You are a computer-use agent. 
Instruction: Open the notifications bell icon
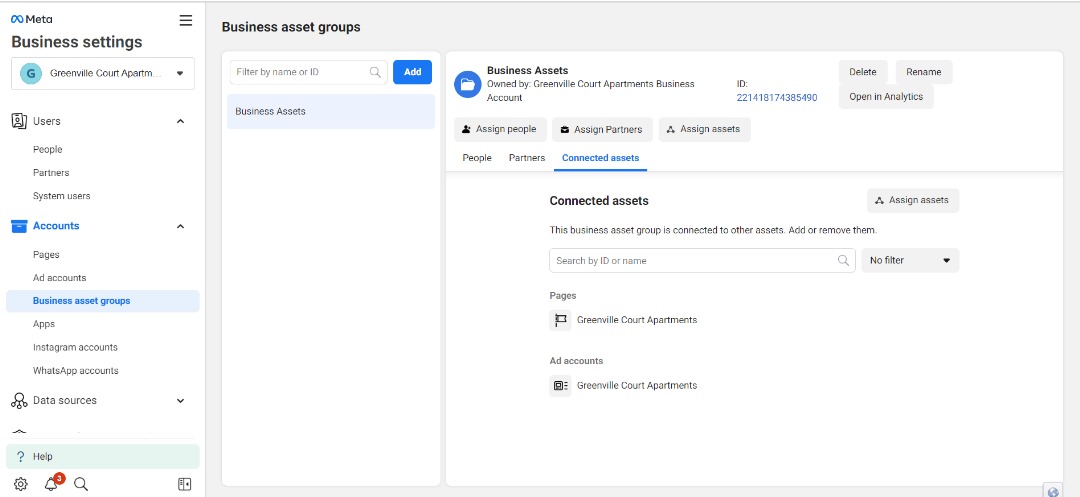(51, 484)
